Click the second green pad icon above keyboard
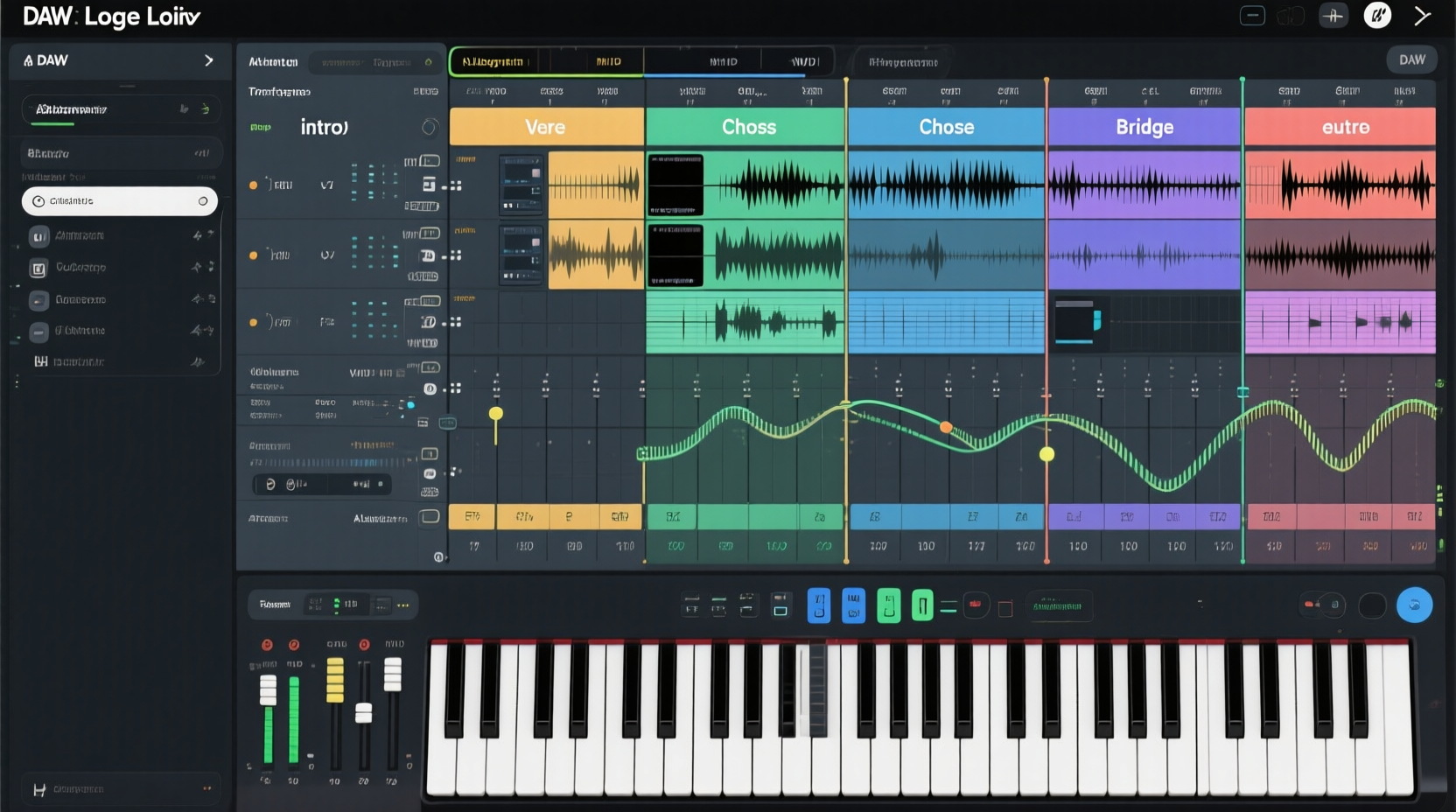This screenshot has width=1456, height=812. tap(922, 605)
